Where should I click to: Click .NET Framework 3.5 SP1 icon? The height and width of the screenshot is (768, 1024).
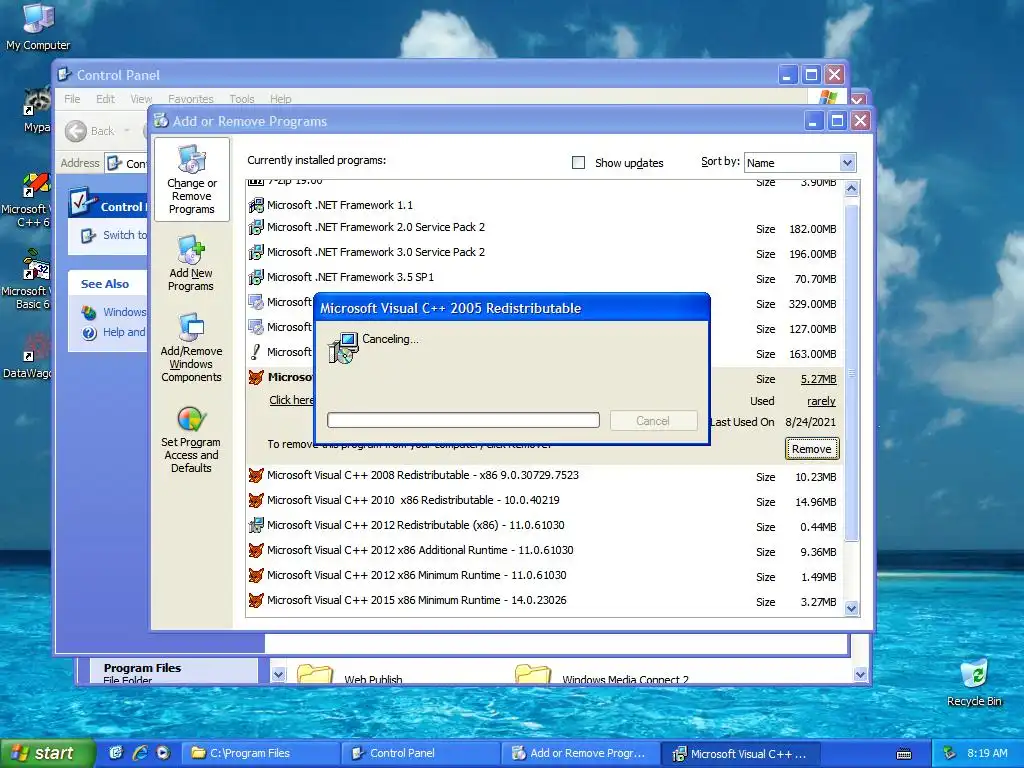(256, 277)
